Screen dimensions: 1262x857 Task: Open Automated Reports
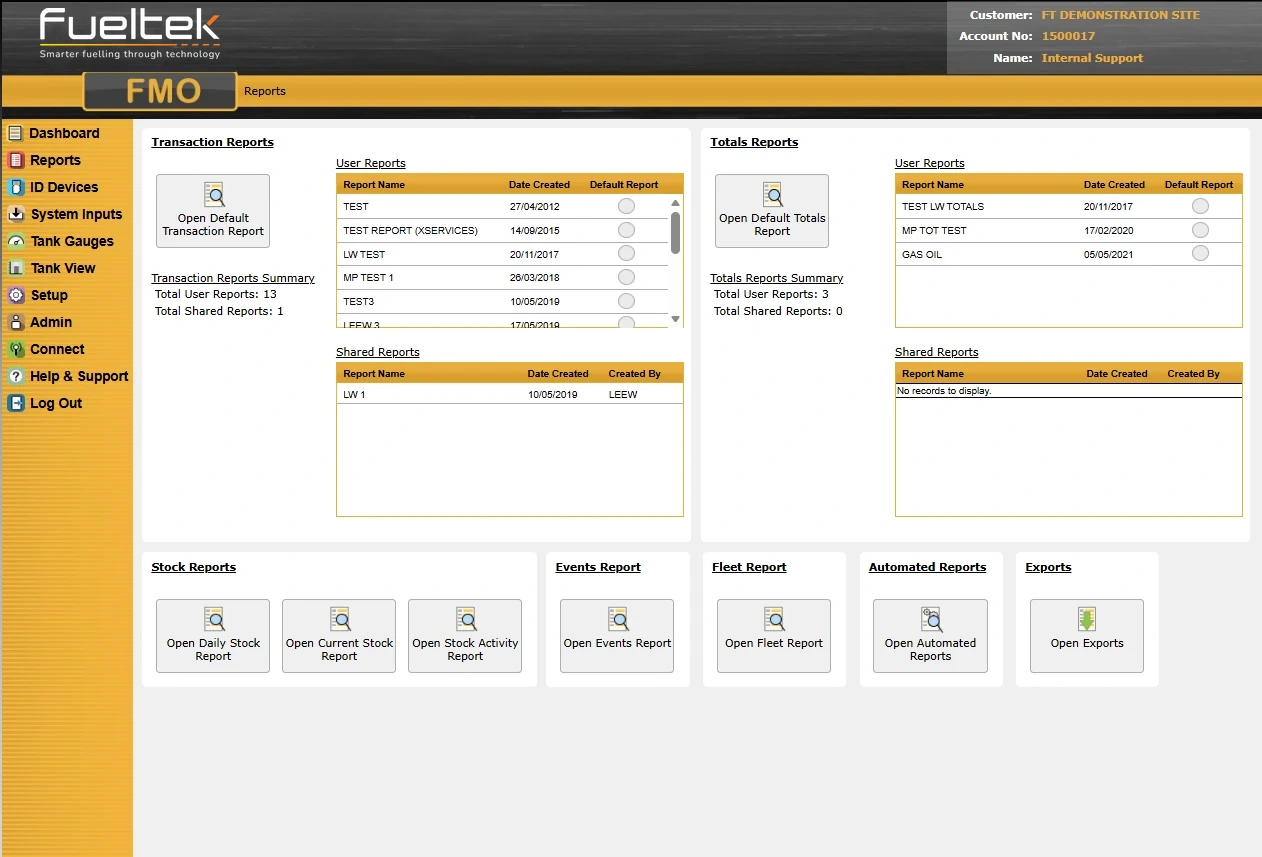coord(930,636)
